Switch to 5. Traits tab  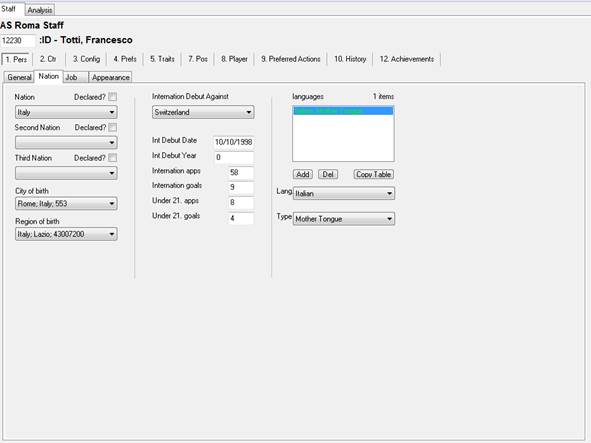click(162, 59)
